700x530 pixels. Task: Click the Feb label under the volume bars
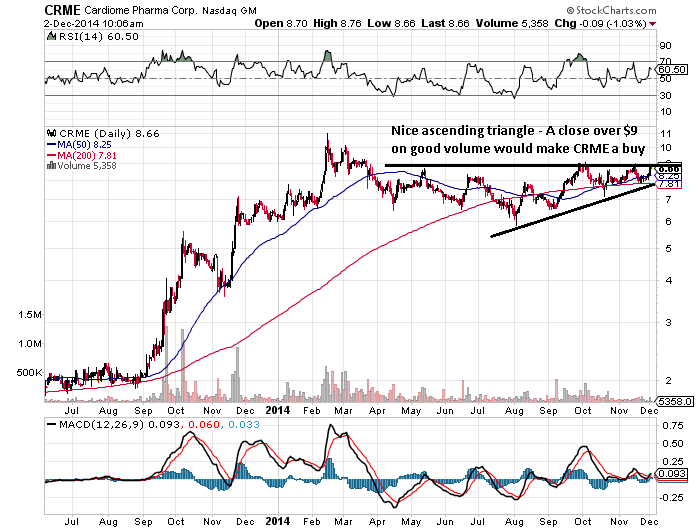pos(312,411)
